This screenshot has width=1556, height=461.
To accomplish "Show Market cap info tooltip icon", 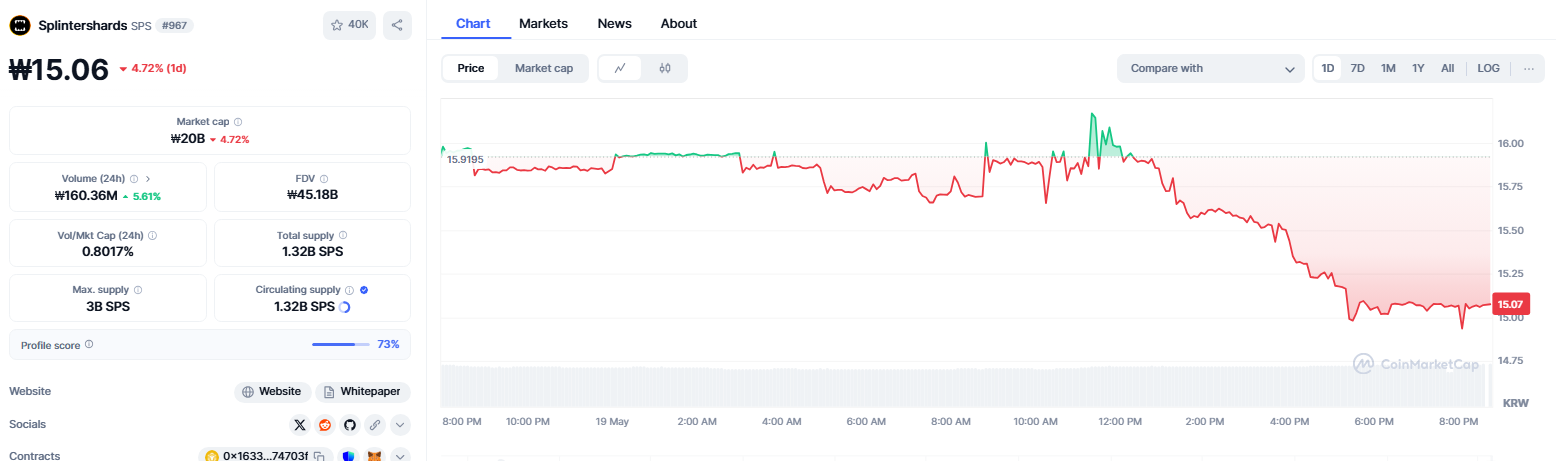I will [238, 121].
